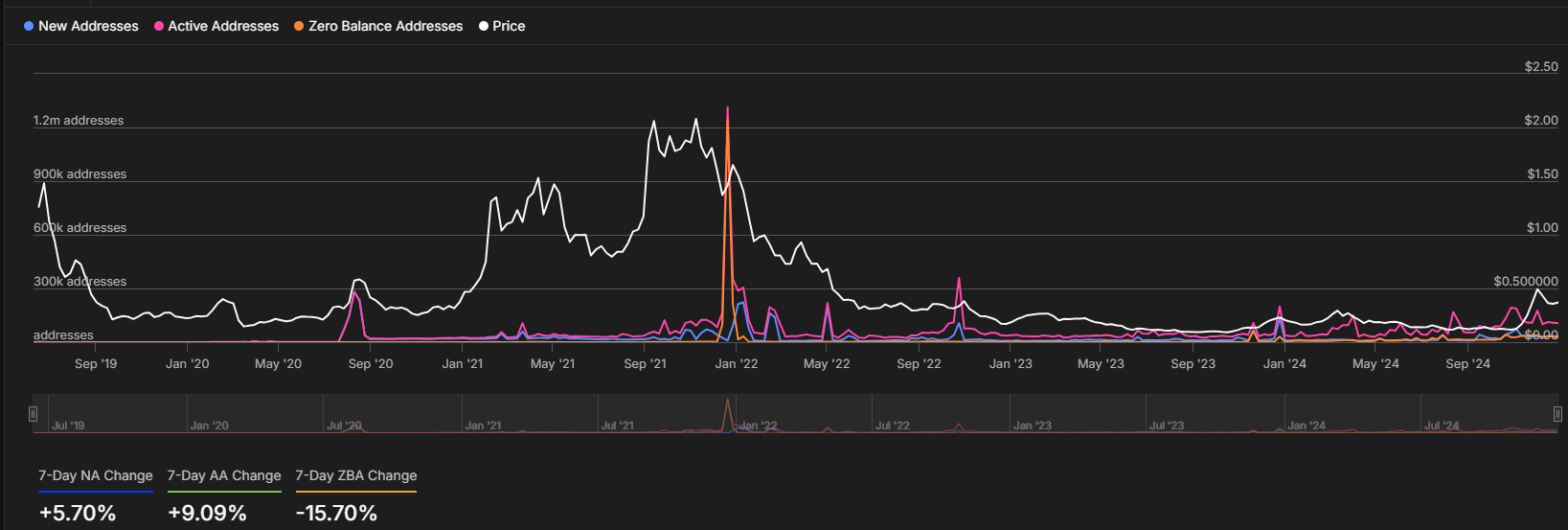
Task: Click the May '23 x-axis label
Action: point(1101,364)
